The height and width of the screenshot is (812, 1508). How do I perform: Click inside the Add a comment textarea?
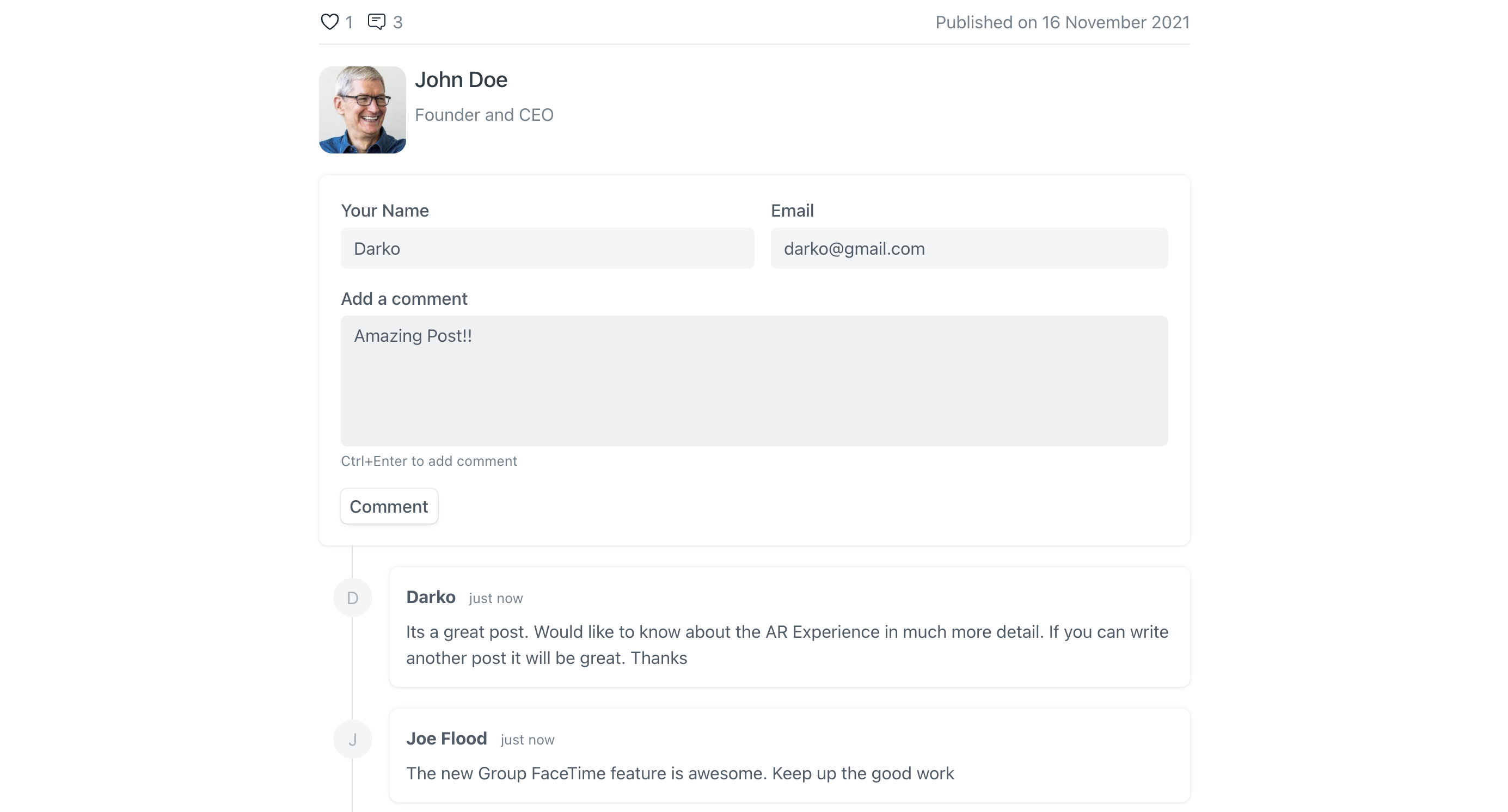[754, 380]
